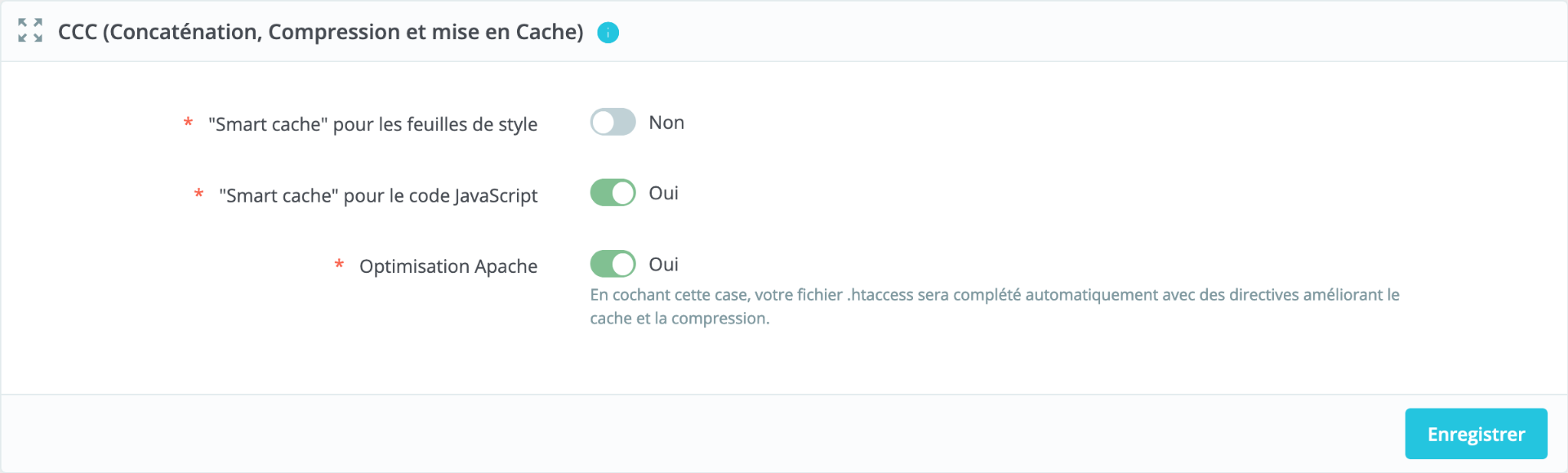Screen dimensions: 1568x473
Task: Click the CCC (Concaténation, Compression) panel title
Action: tap(320, 32)
